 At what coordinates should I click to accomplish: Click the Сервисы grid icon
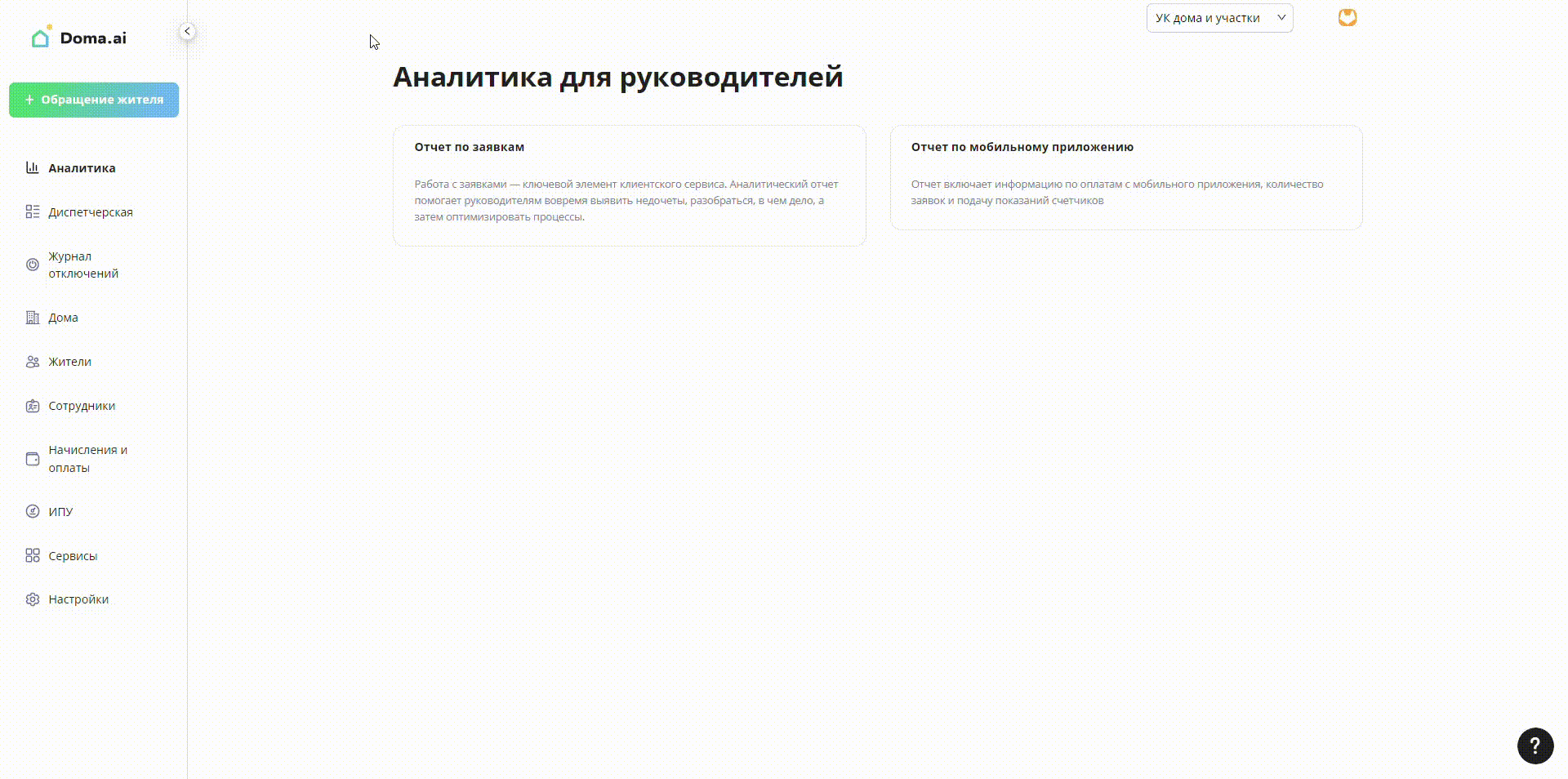click(33, 555)
